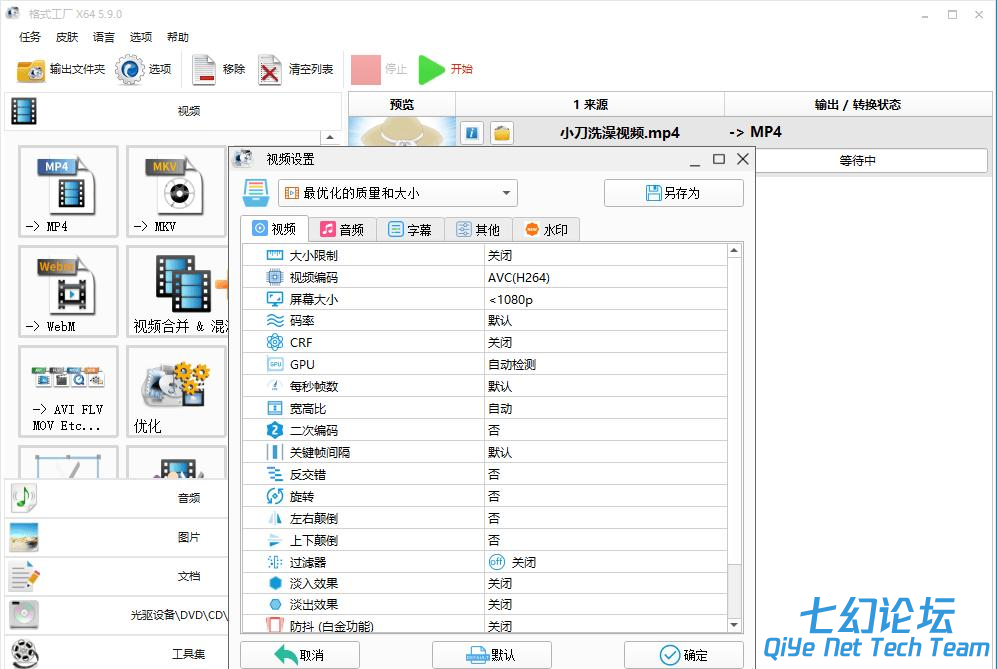The height and width of the screenshot is (669, 997).
Task: Switch to the 音频 tab
Action: coord(342,229)
